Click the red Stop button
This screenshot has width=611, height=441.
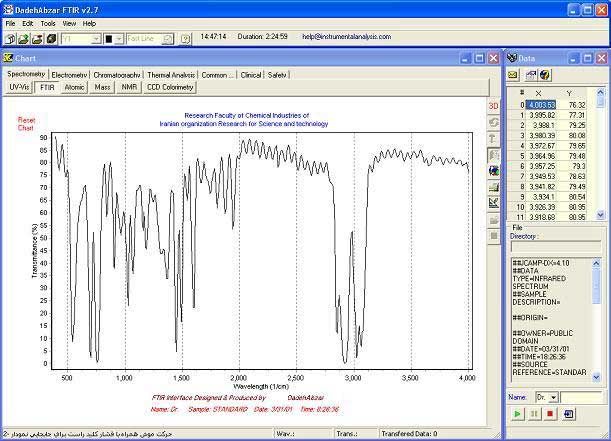pos(550,414)
